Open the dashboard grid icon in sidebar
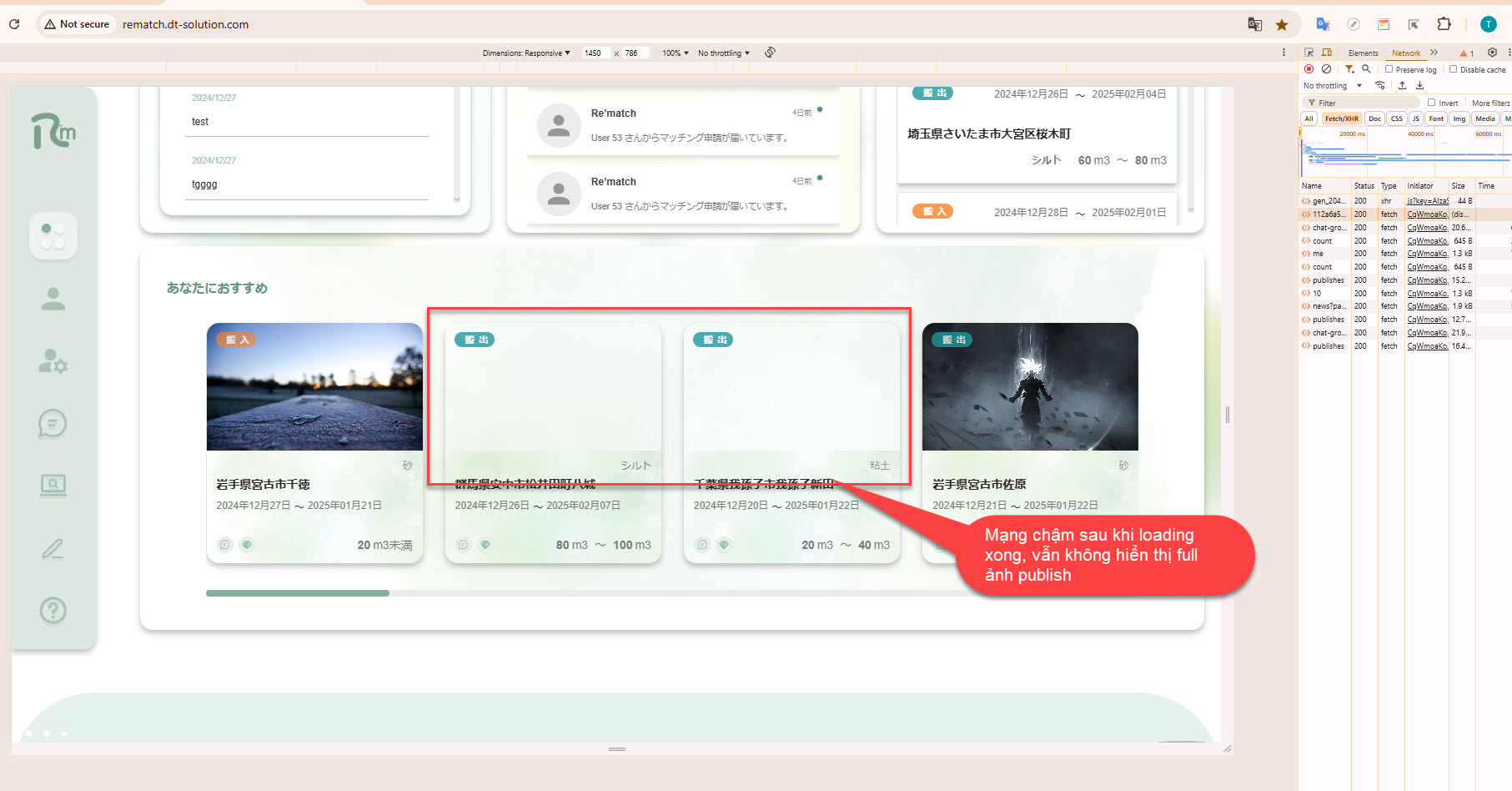This screenshot has width=1512, height=791. [x=53, y=236]
